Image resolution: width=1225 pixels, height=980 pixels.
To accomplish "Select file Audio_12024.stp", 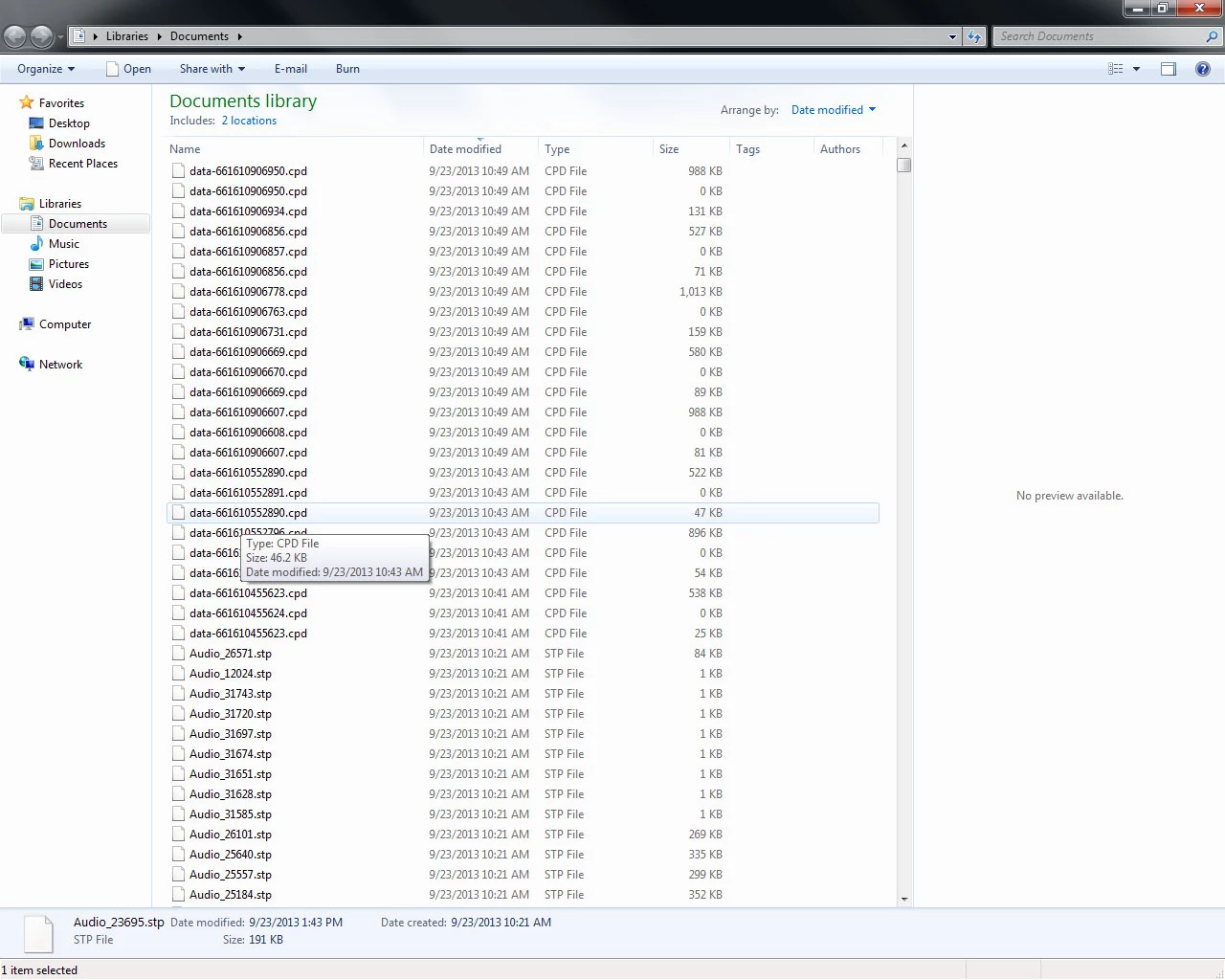I will 231,674.
